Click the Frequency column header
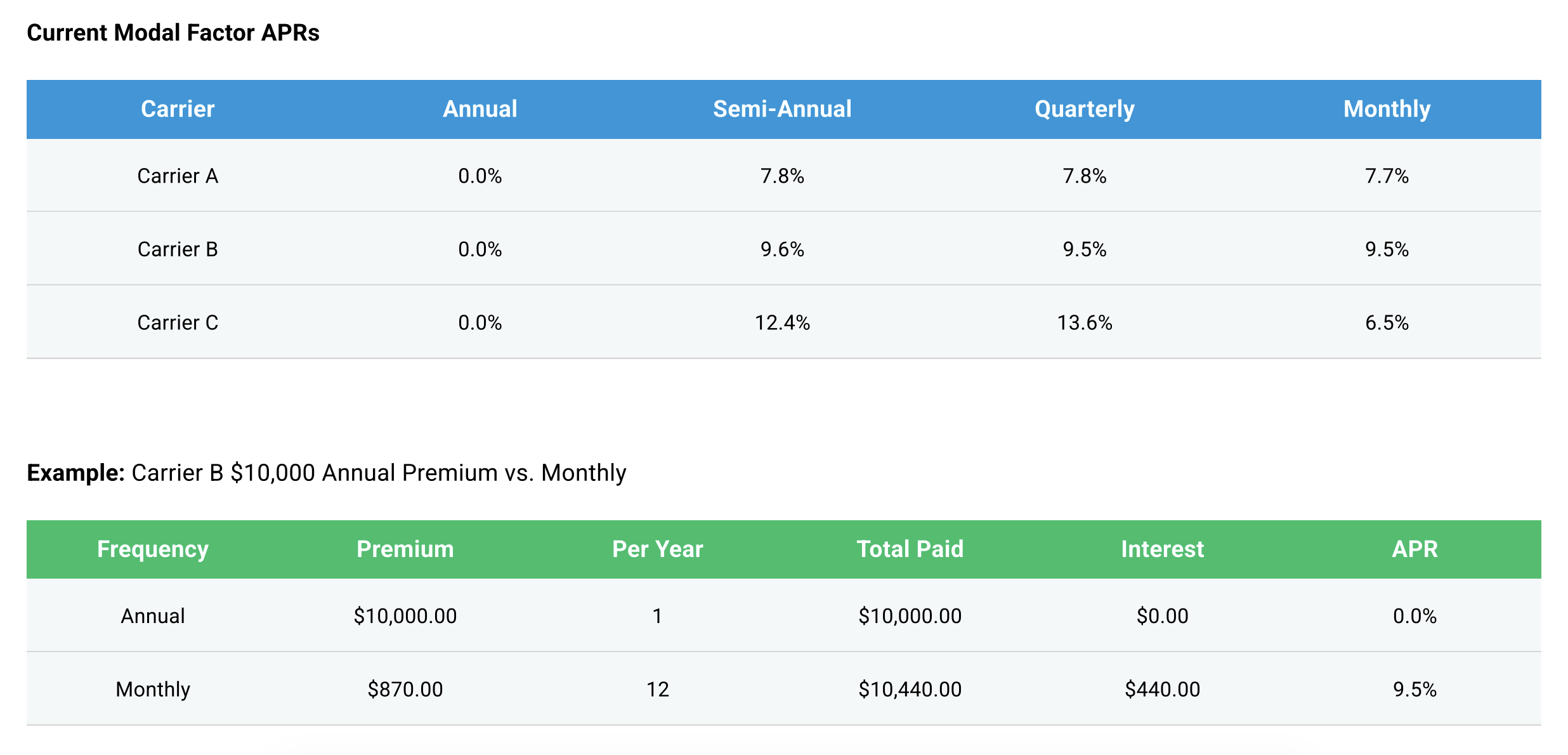 153,549
